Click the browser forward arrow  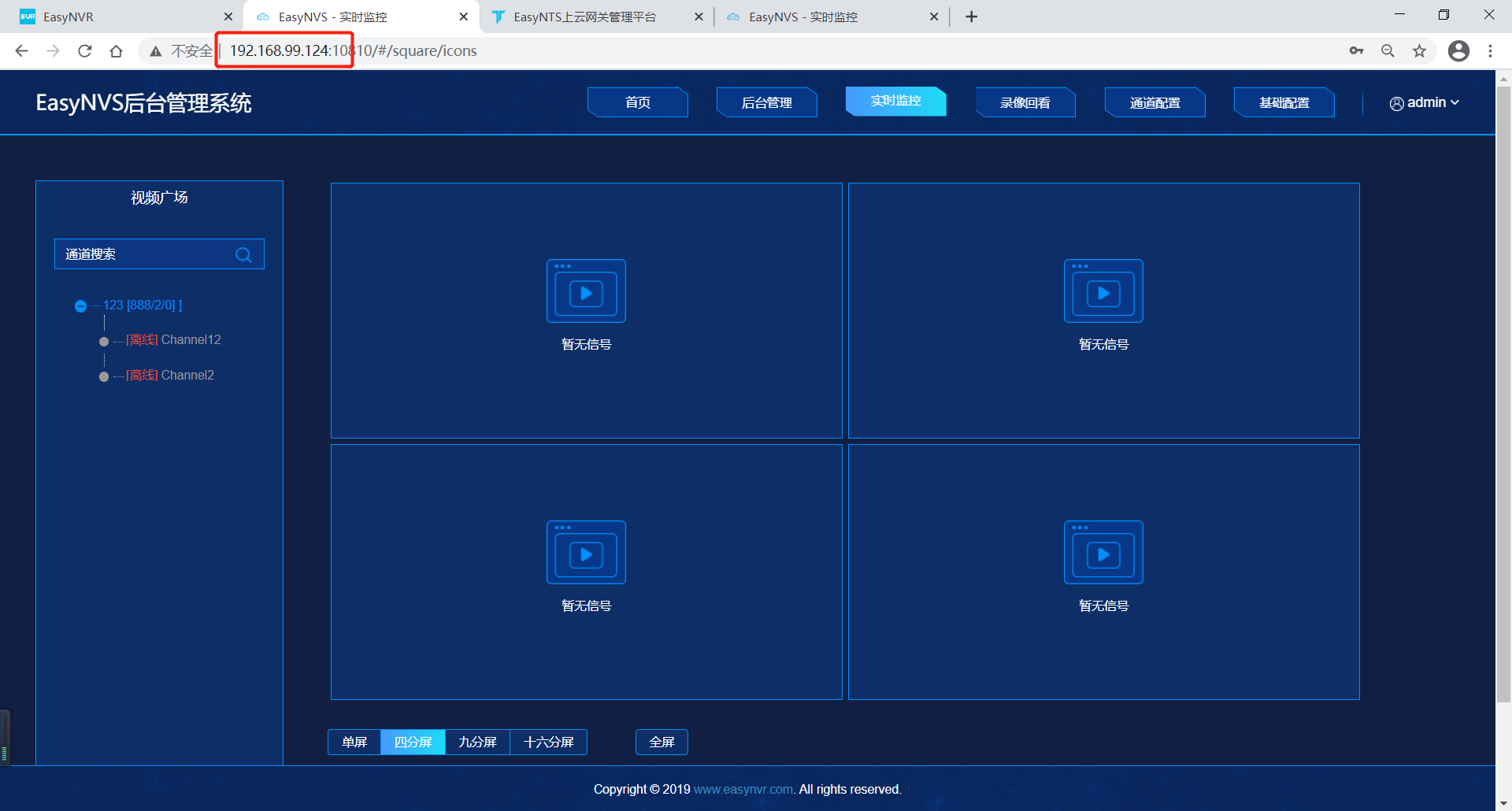coord(54,50)
